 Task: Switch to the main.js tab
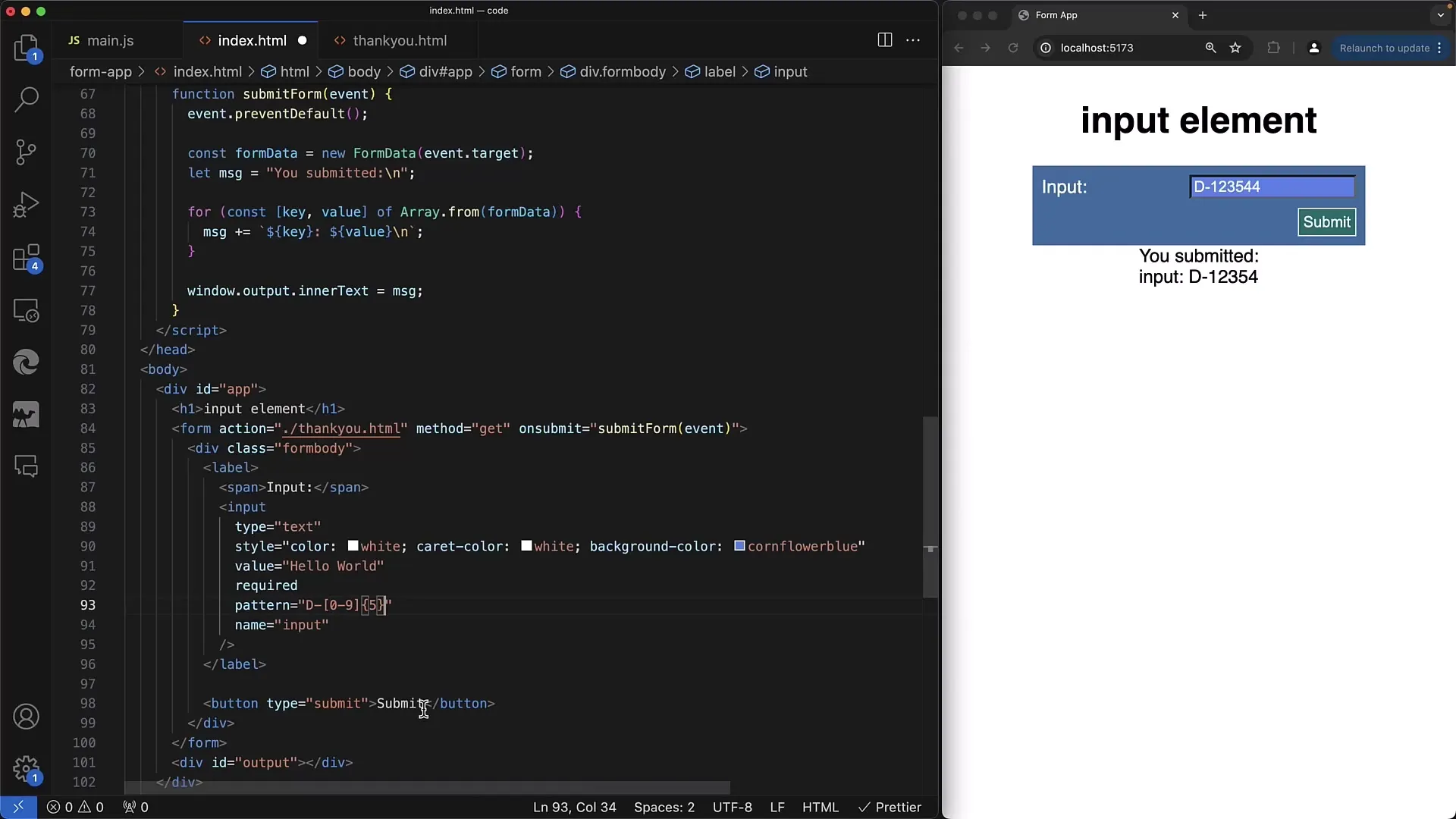pyautogui.click(x=111, y=40)
